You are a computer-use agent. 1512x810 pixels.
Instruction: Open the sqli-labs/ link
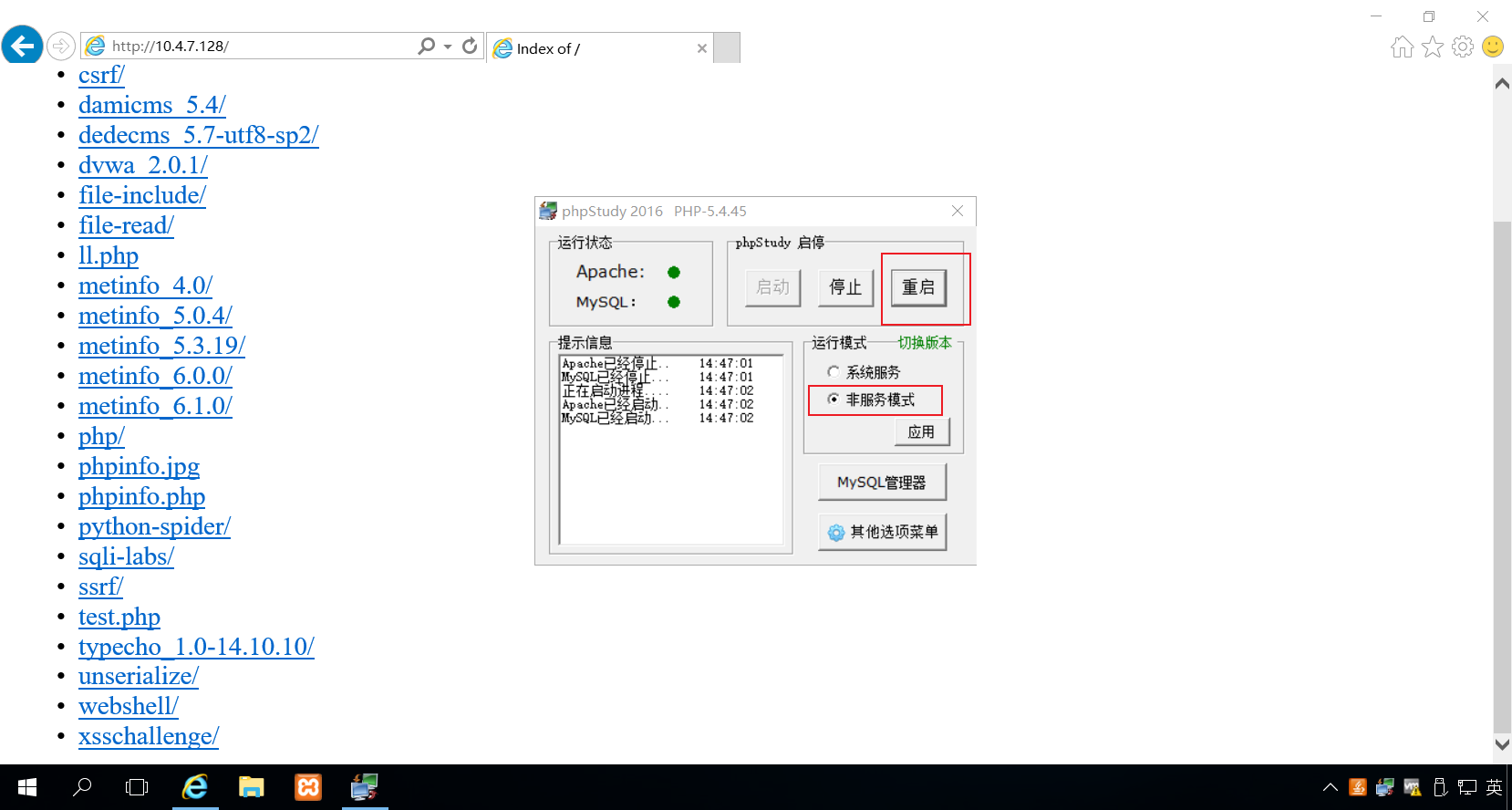coord(126,556)
